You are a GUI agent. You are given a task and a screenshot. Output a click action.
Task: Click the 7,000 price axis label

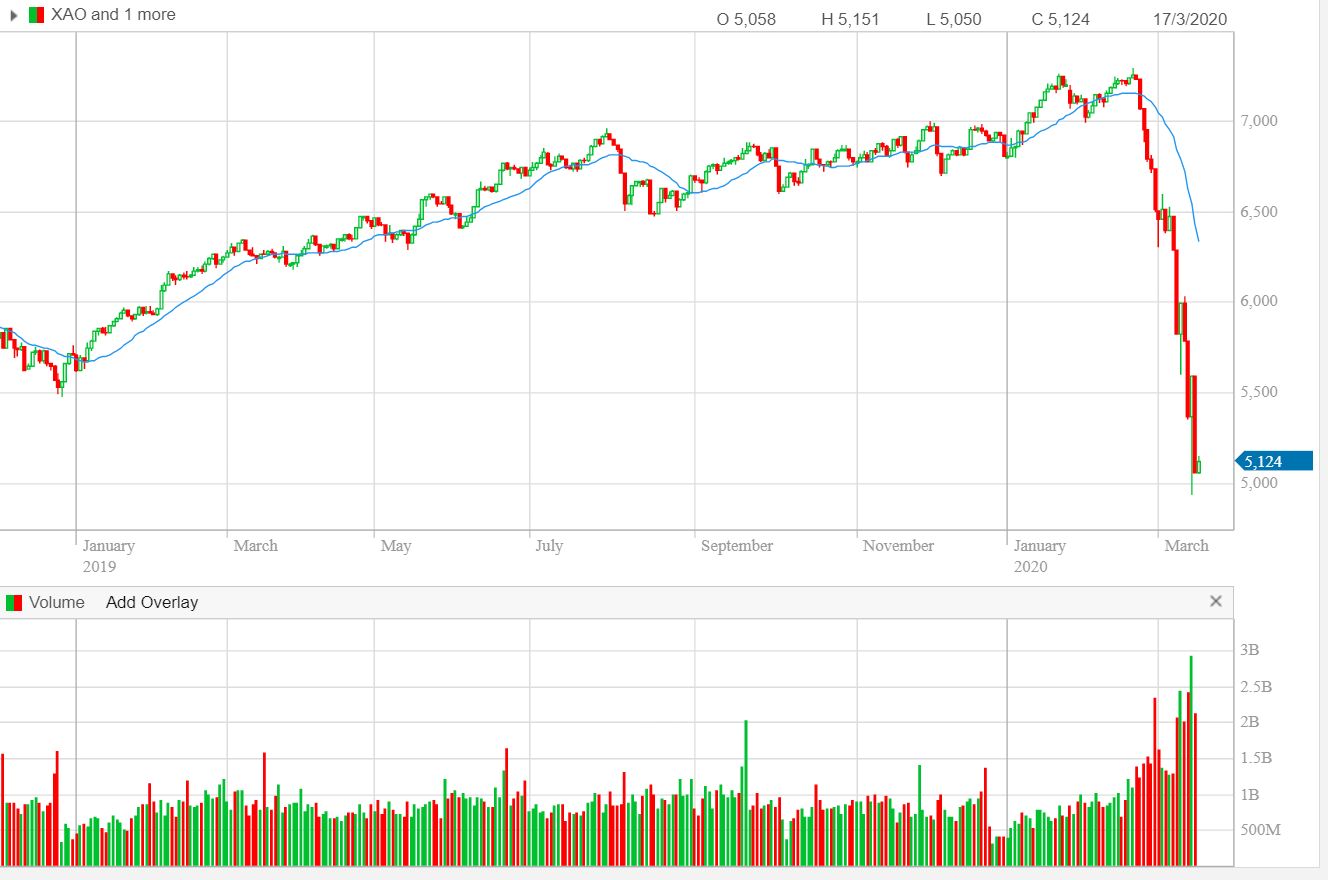pyautogui.click(x=1258, y=121)
